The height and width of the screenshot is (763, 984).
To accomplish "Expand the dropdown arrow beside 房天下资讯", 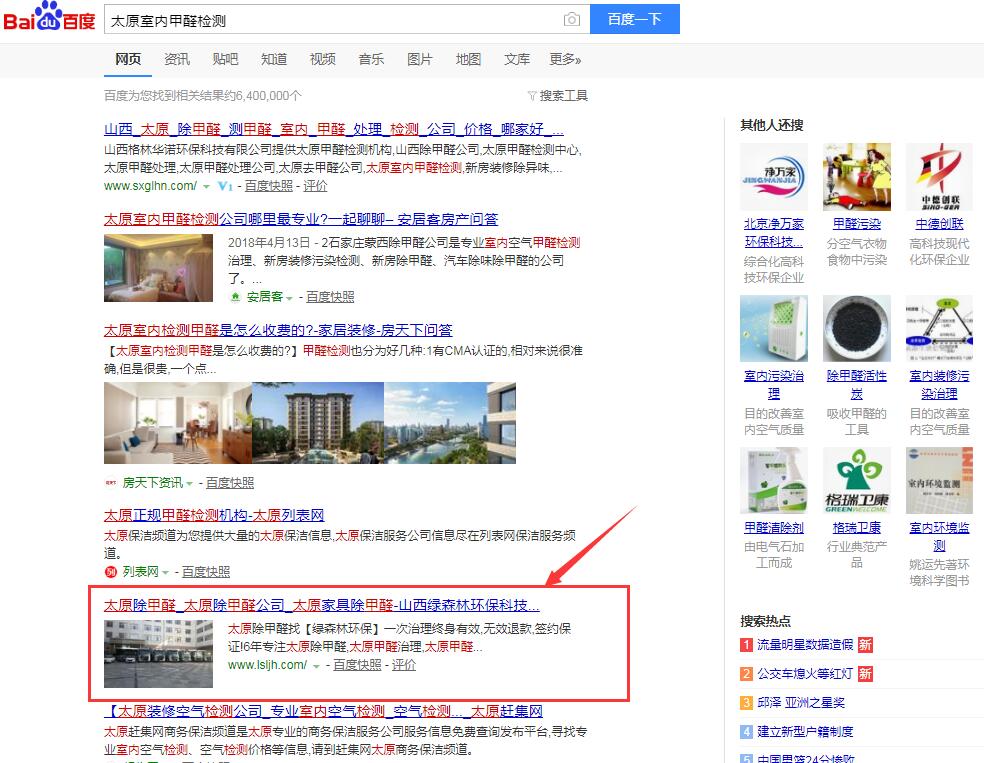I will click(189, 483).
